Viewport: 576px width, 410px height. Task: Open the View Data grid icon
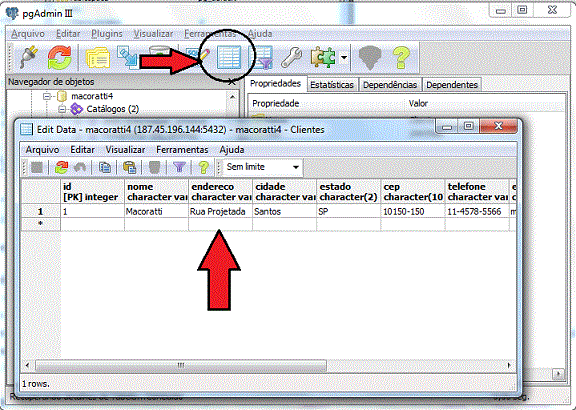point(228,57)
